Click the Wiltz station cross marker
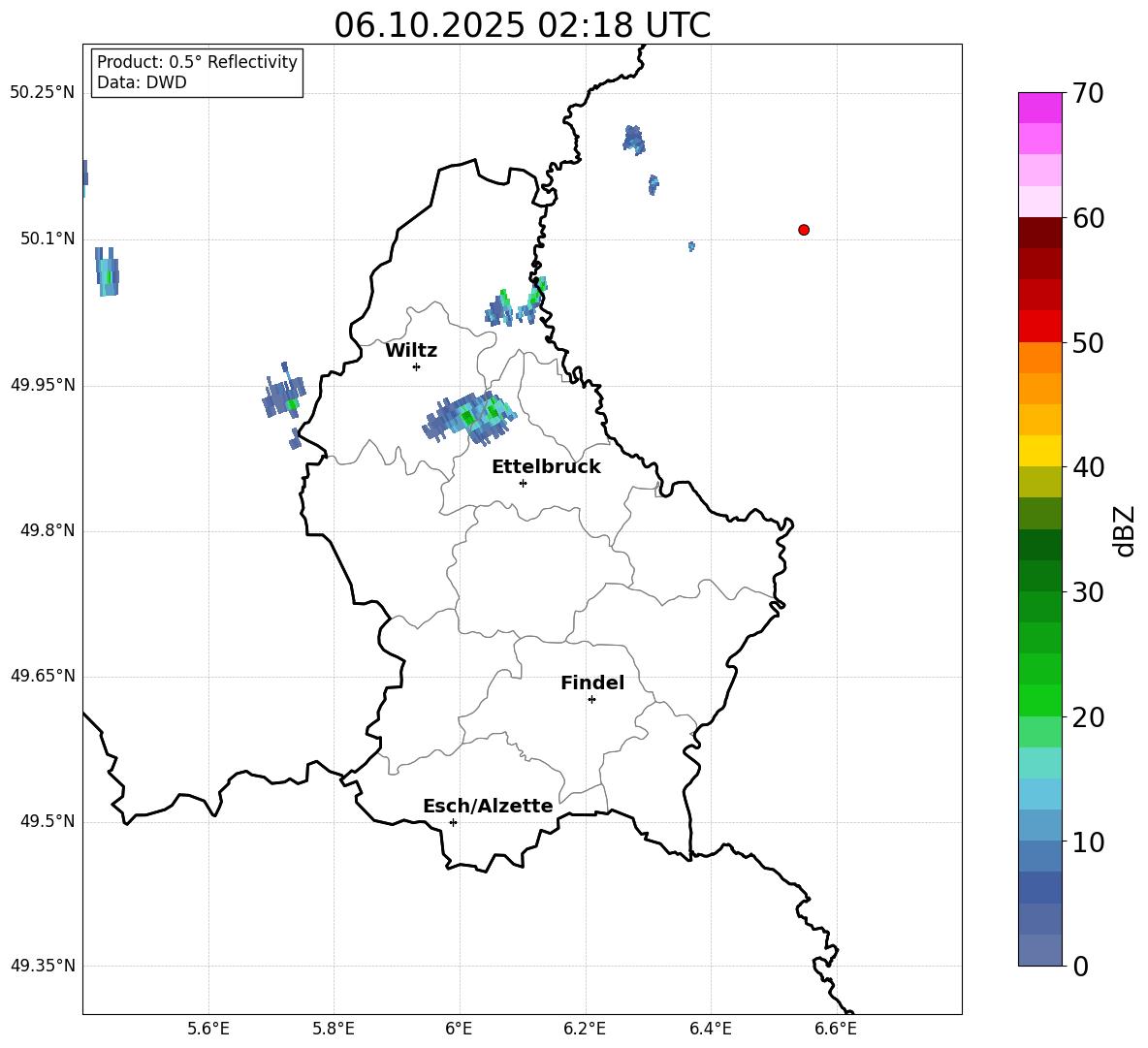This screenshot has height=1048, width=1148. (x=417, y=366)
